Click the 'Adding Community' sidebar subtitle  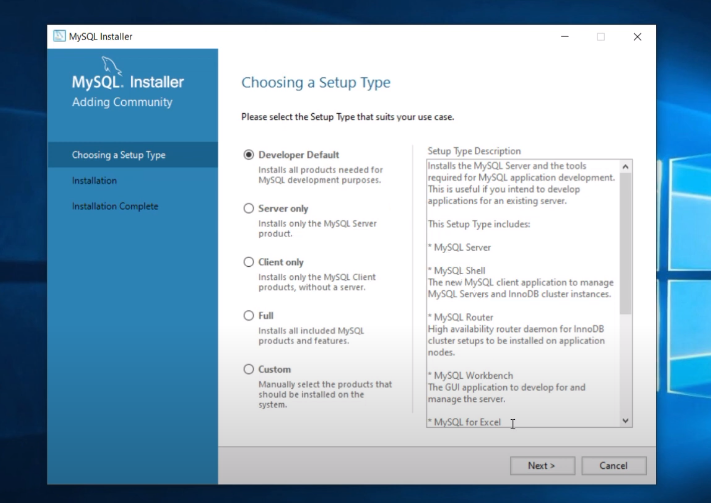tap(122, 102)
